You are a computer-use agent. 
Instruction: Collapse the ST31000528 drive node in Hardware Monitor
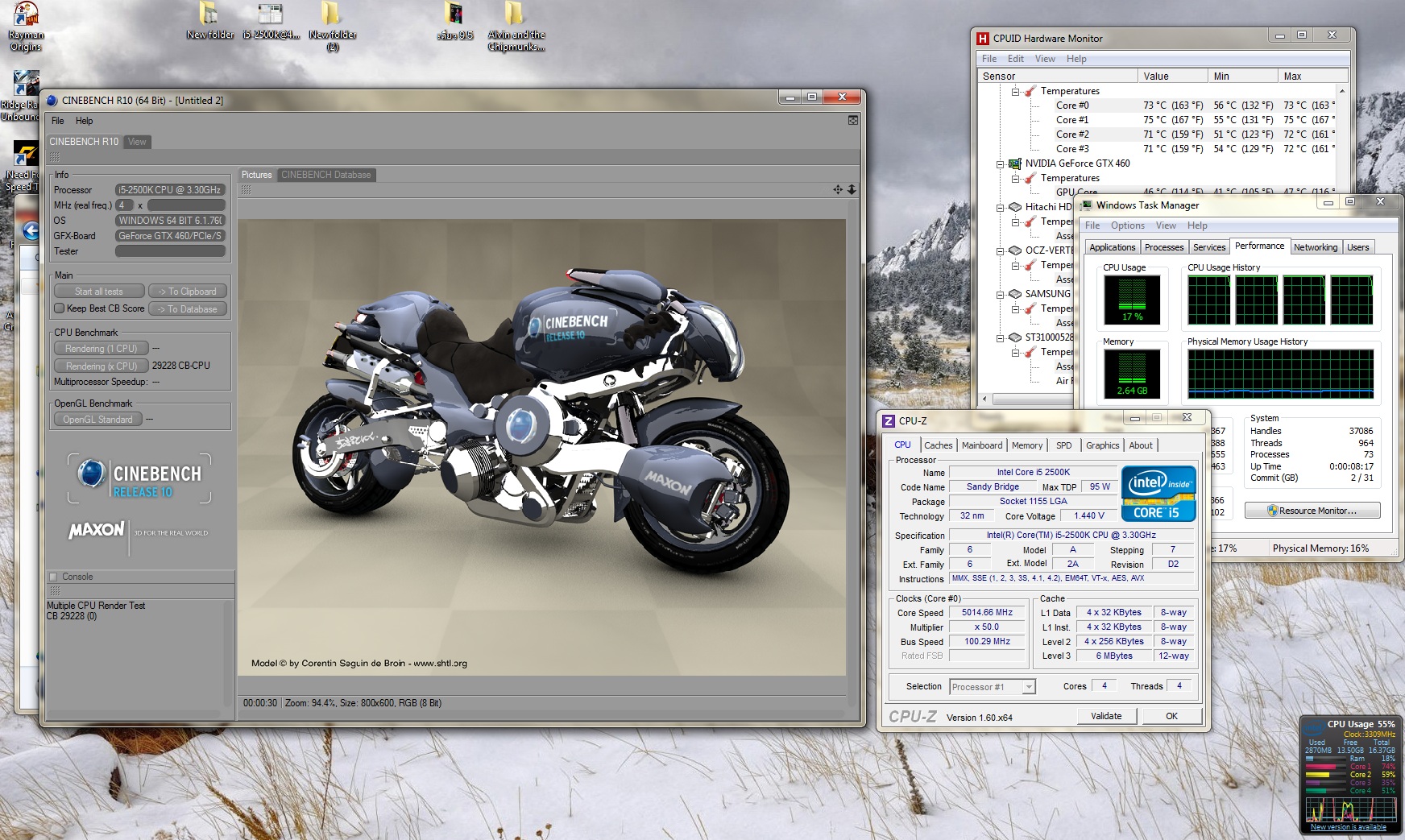pos(1001,337)
